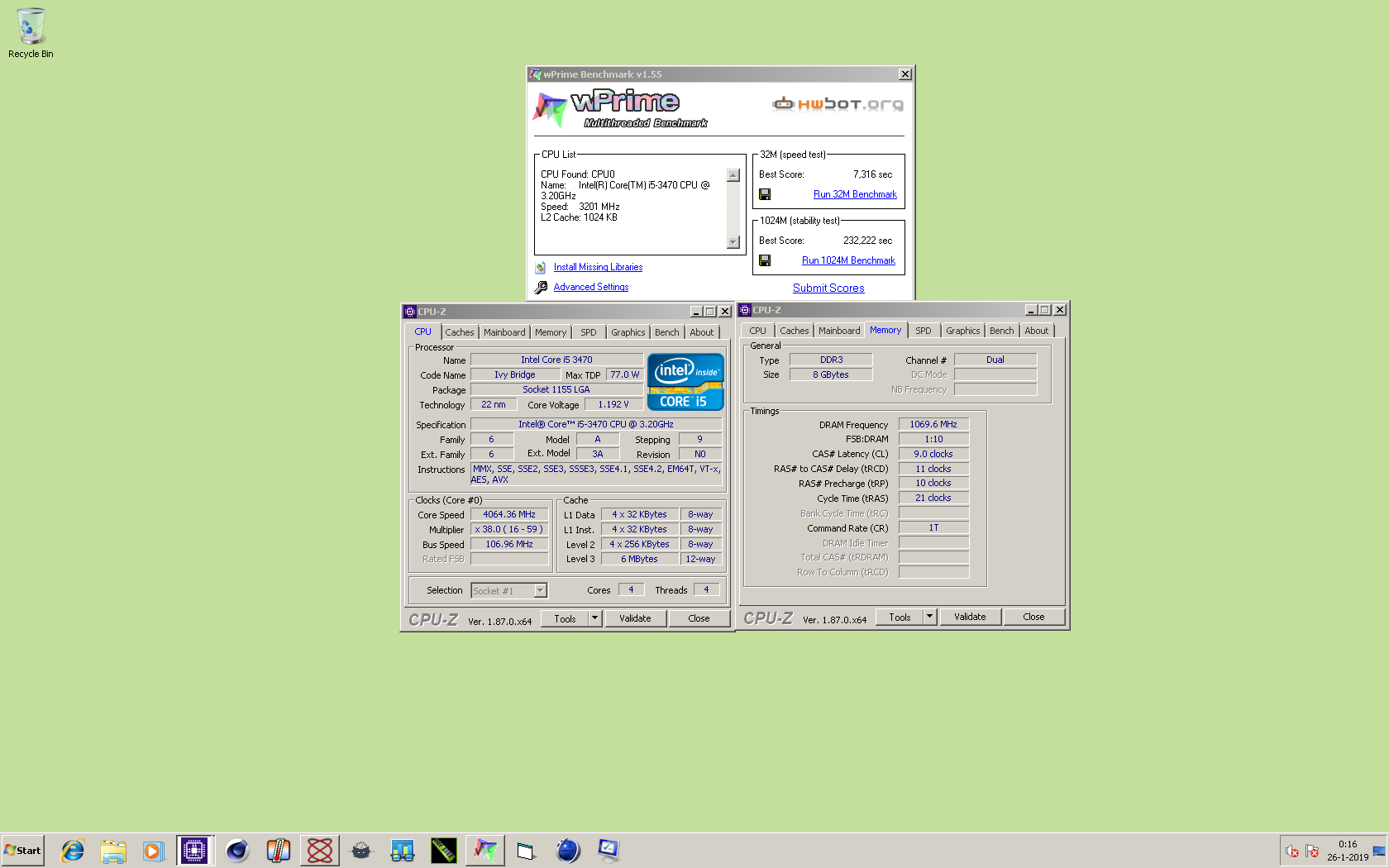Open the Recycle Bin desktop icon
Viewport: 1389px width, 868px height.
[x=31, y=33]
